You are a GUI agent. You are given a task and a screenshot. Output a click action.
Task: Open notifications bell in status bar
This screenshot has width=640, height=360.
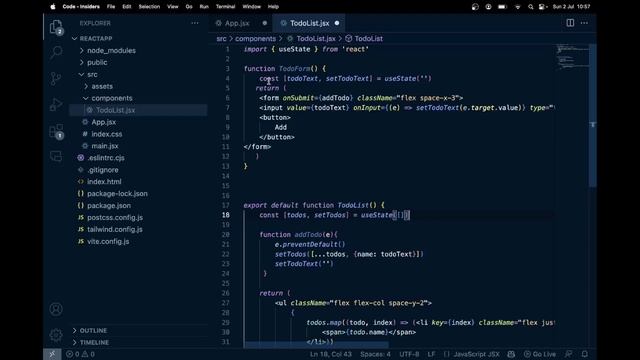pos(585,354)
